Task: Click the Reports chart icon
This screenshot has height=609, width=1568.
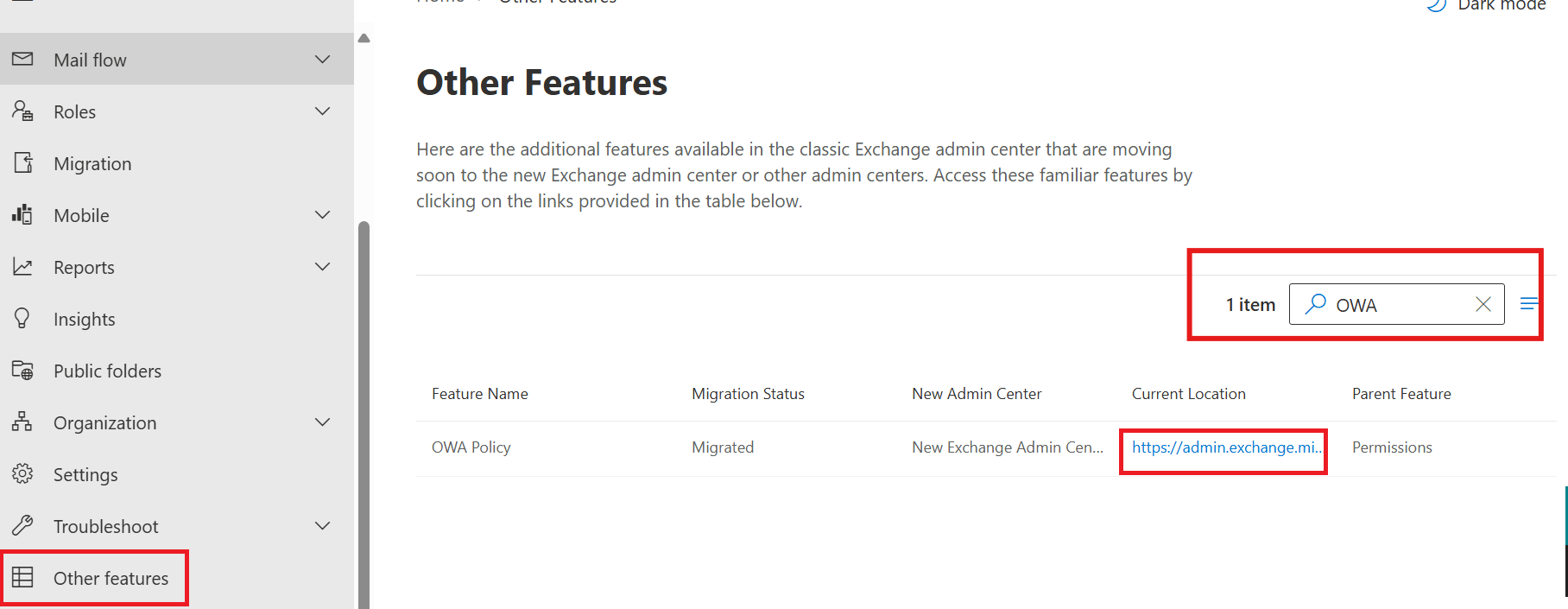Action: (x=22, y=267)
